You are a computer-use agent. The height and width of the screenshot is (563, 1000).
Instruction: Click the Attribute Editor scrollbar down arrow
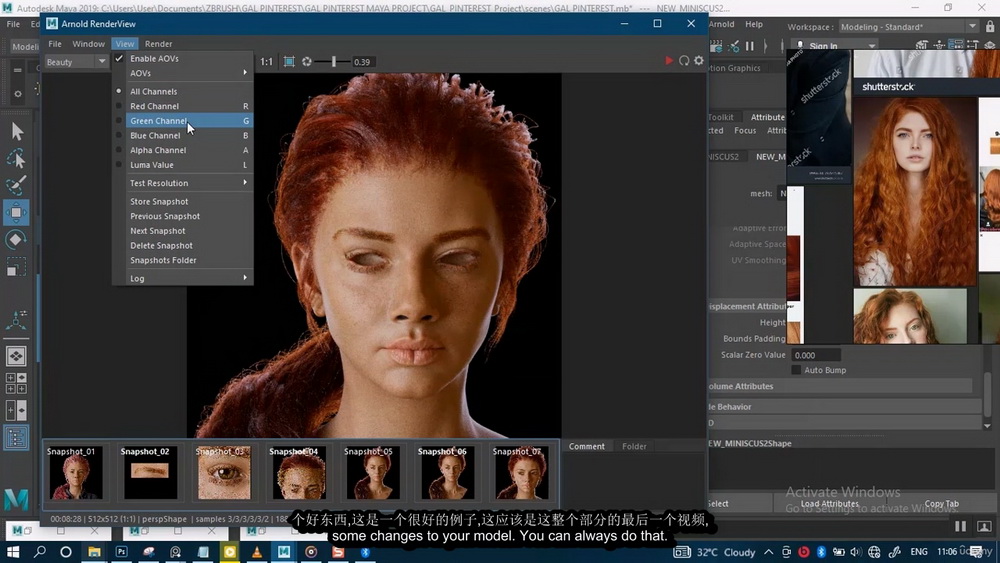987,426
